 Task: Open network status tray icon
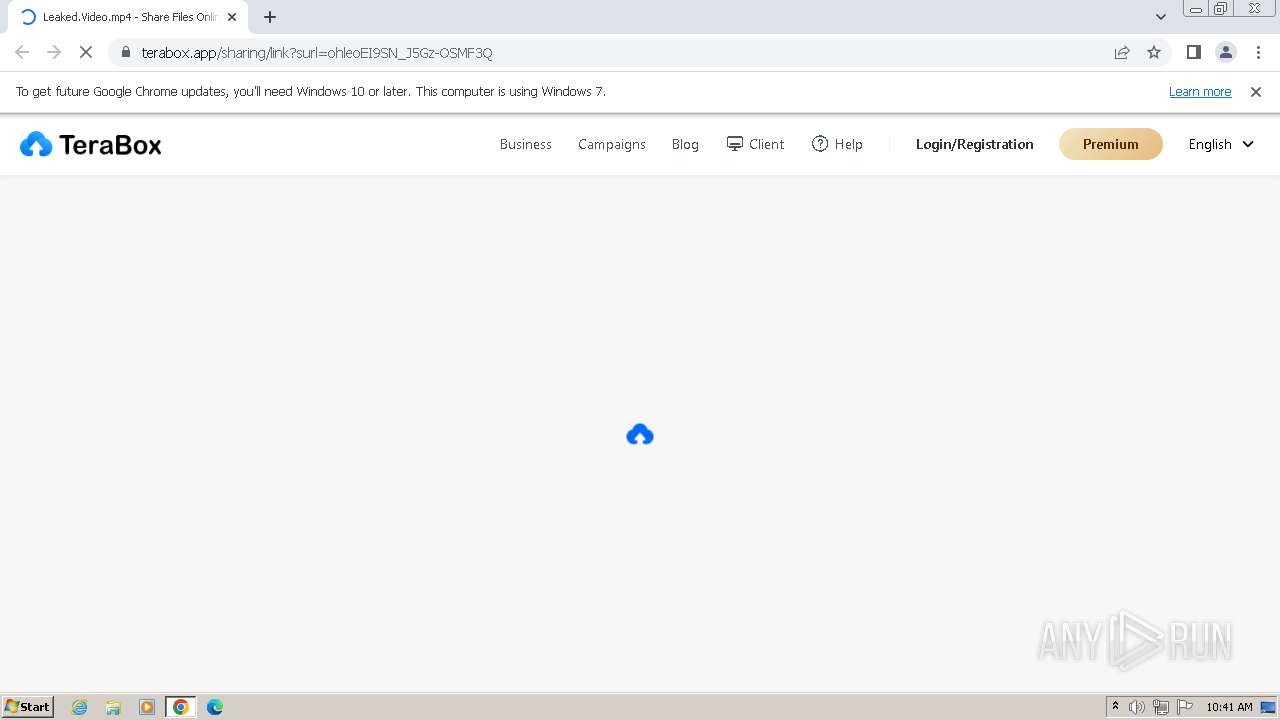pyautogui.click(x=1161, y=707)
